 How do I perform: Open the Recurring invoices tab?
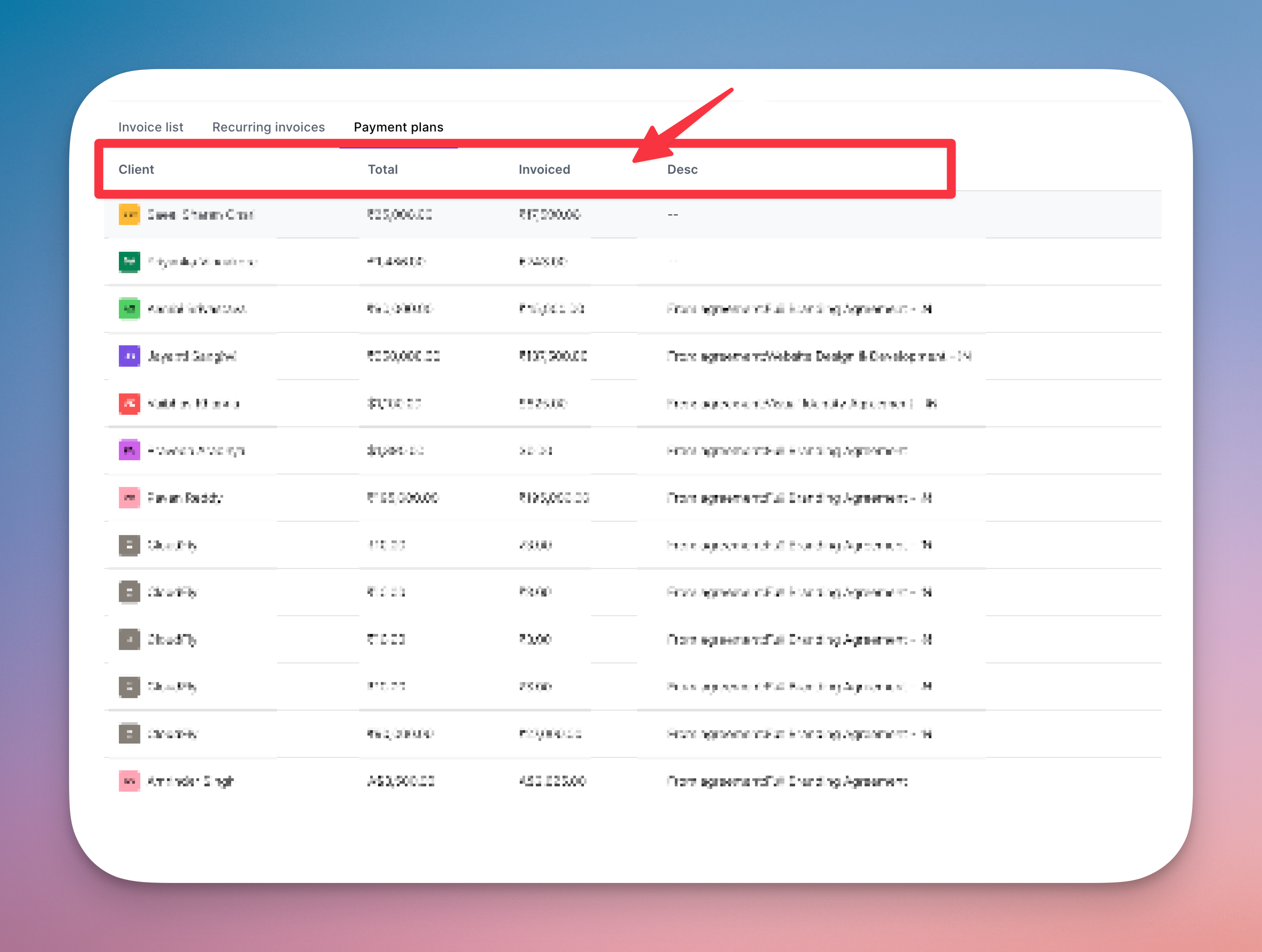[268, 127]
